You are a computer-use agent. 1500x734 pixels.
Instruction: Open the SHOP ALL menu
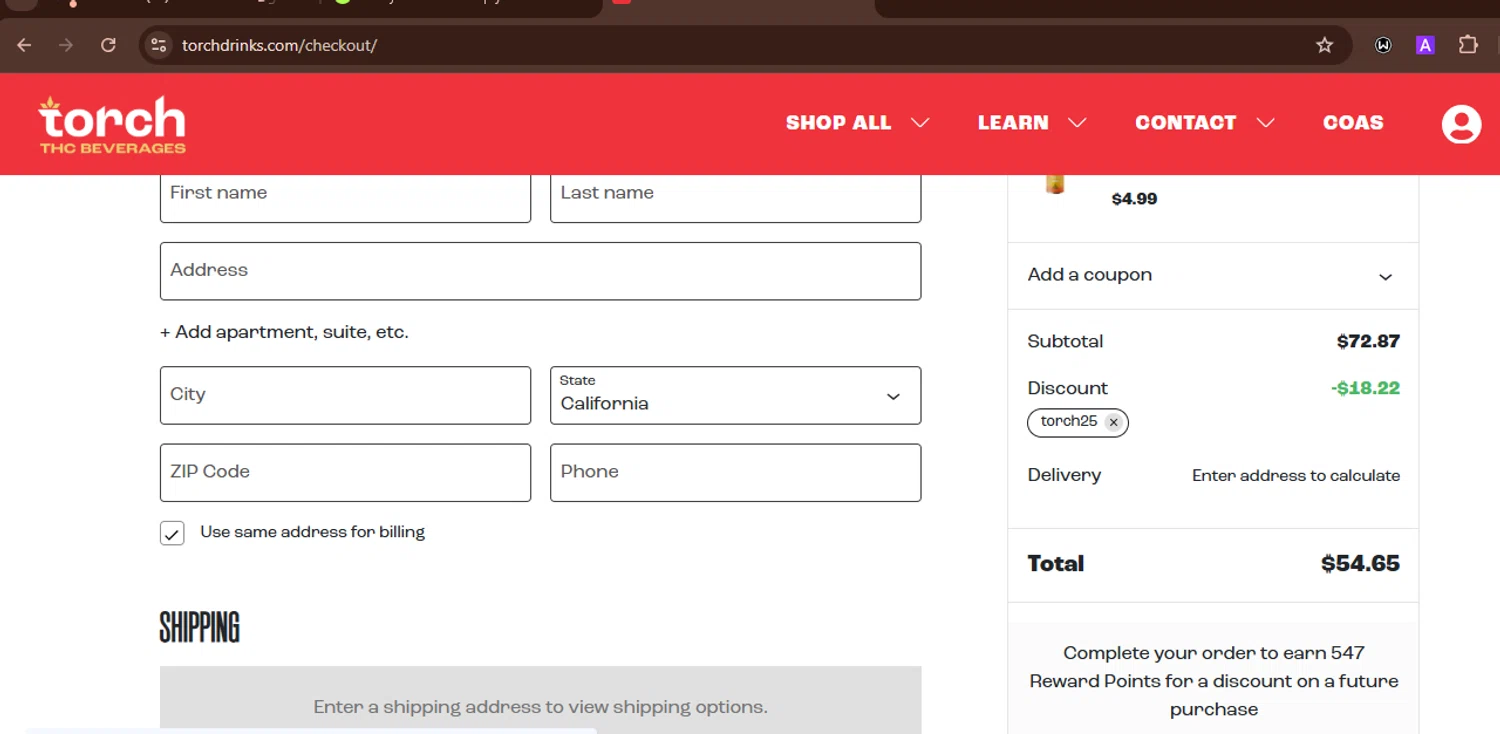click(x=838, y=123)
